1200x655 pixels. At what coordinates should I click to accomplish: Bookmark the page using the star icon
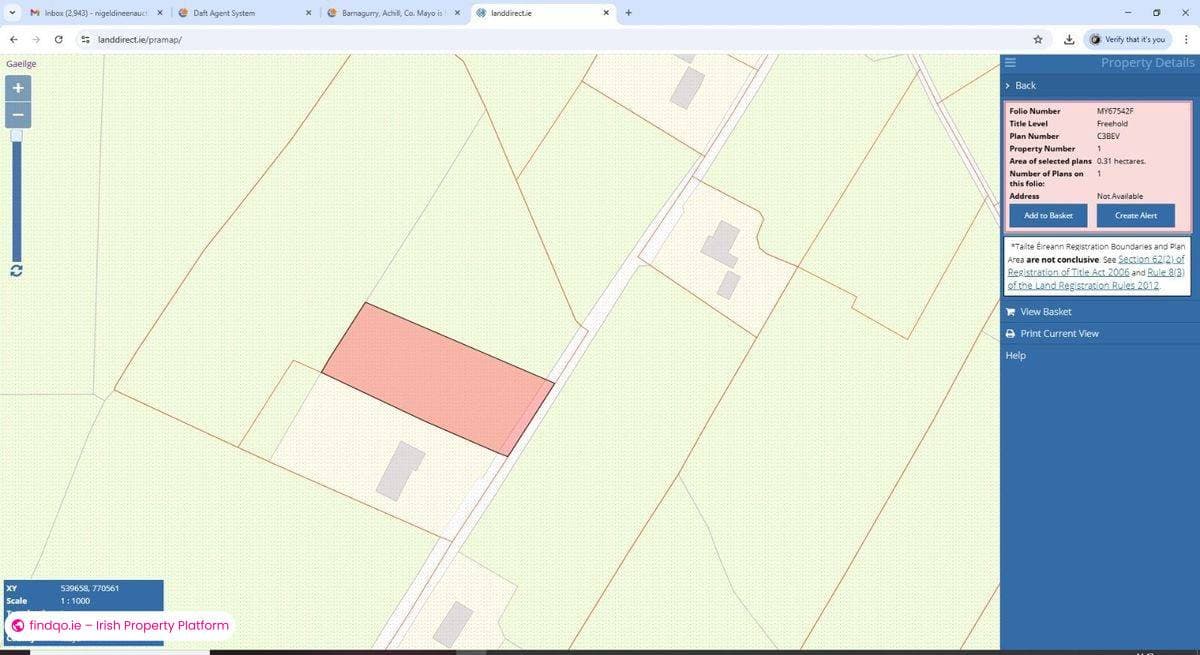[1038, 39]
